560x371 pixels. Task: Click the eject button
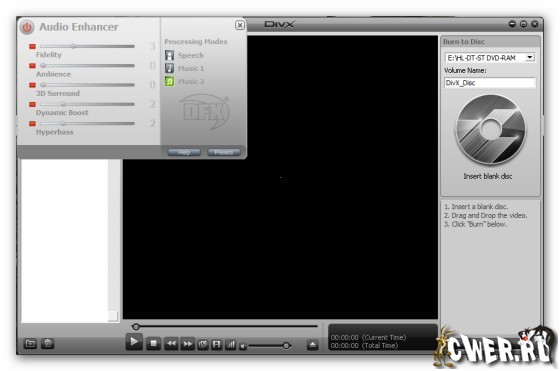pos(312,345)
